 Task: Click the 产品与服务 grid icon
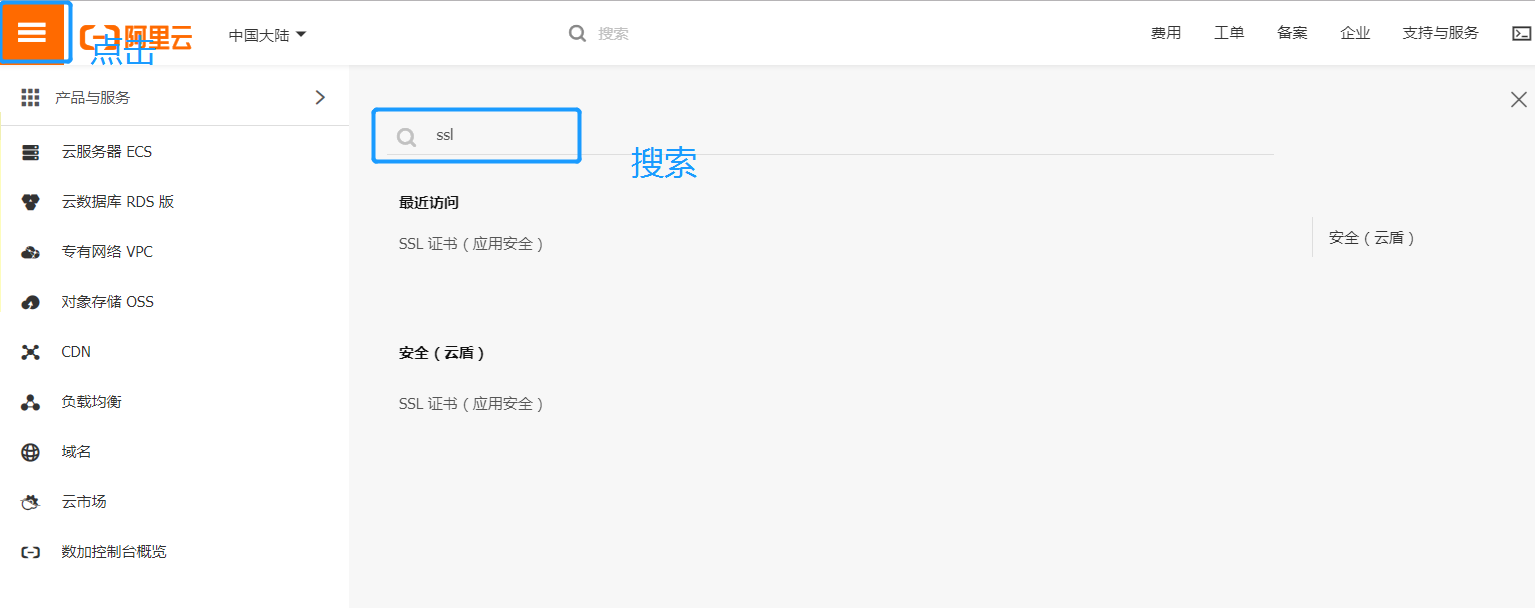pyautogui.click(x=31, y=97)
